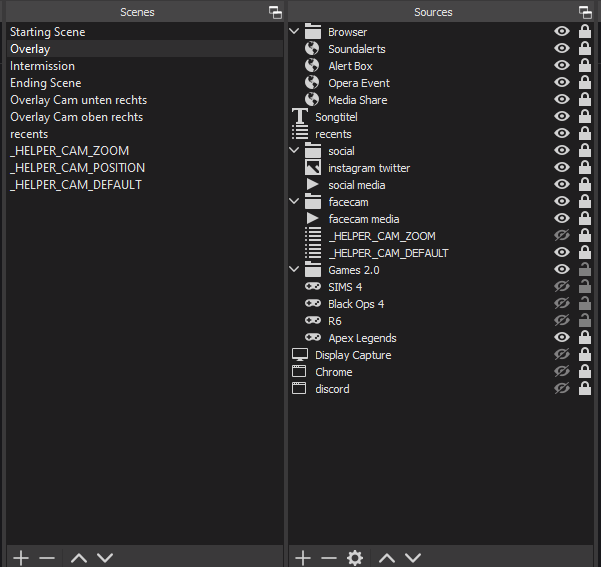Lock the SIMS 4 source
601x567 pixels.
585,287
